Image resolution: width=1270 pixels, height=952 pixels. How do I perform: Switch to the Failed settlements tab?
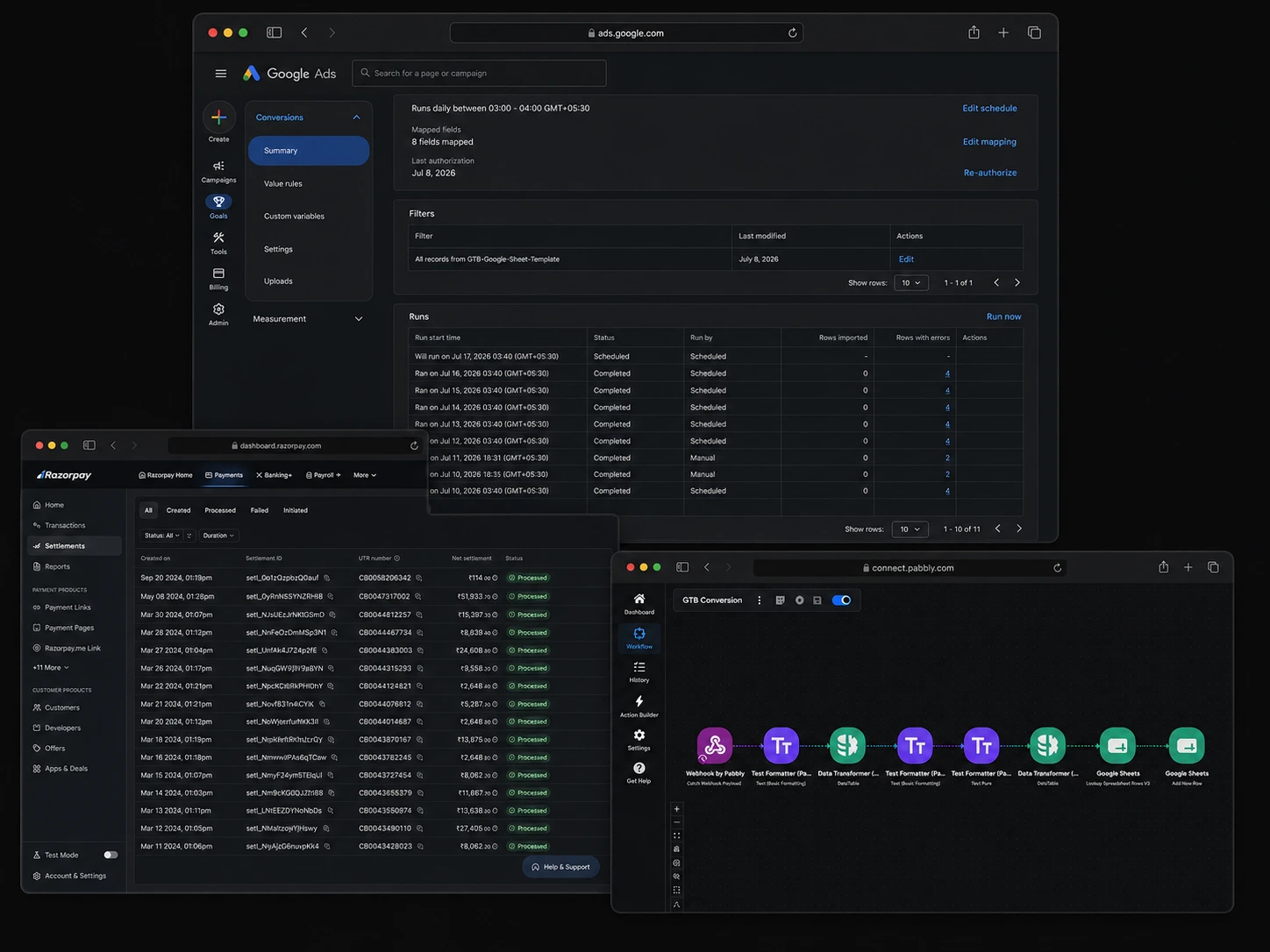tap(260, 510)
